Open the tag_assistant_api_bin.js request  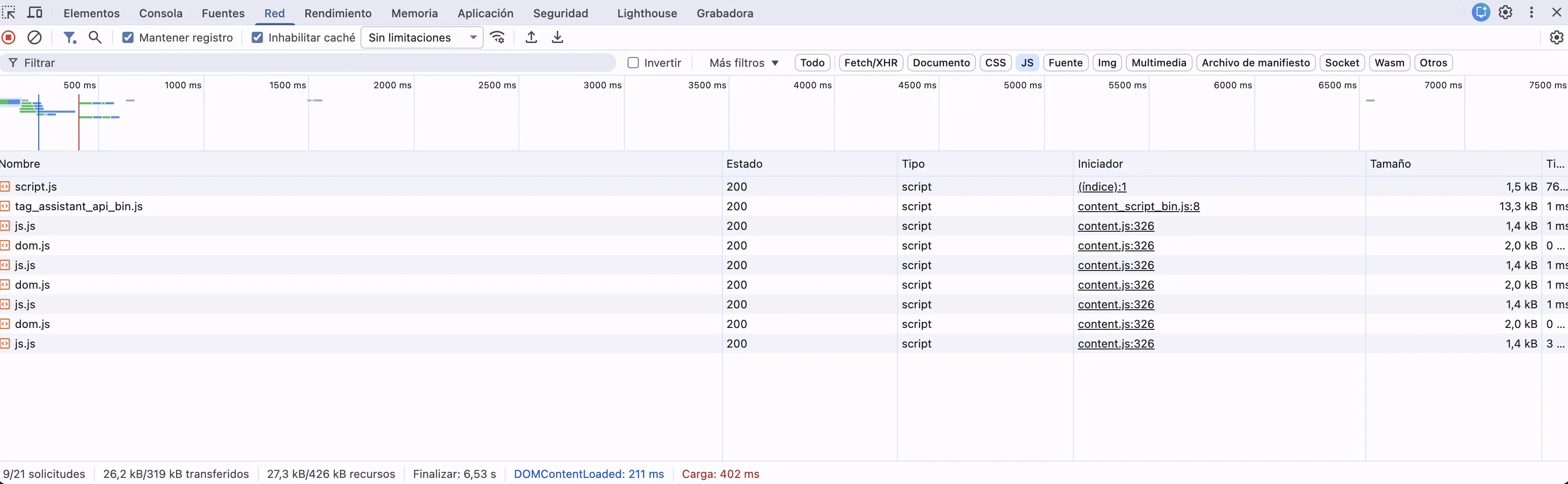coord(78,206)
